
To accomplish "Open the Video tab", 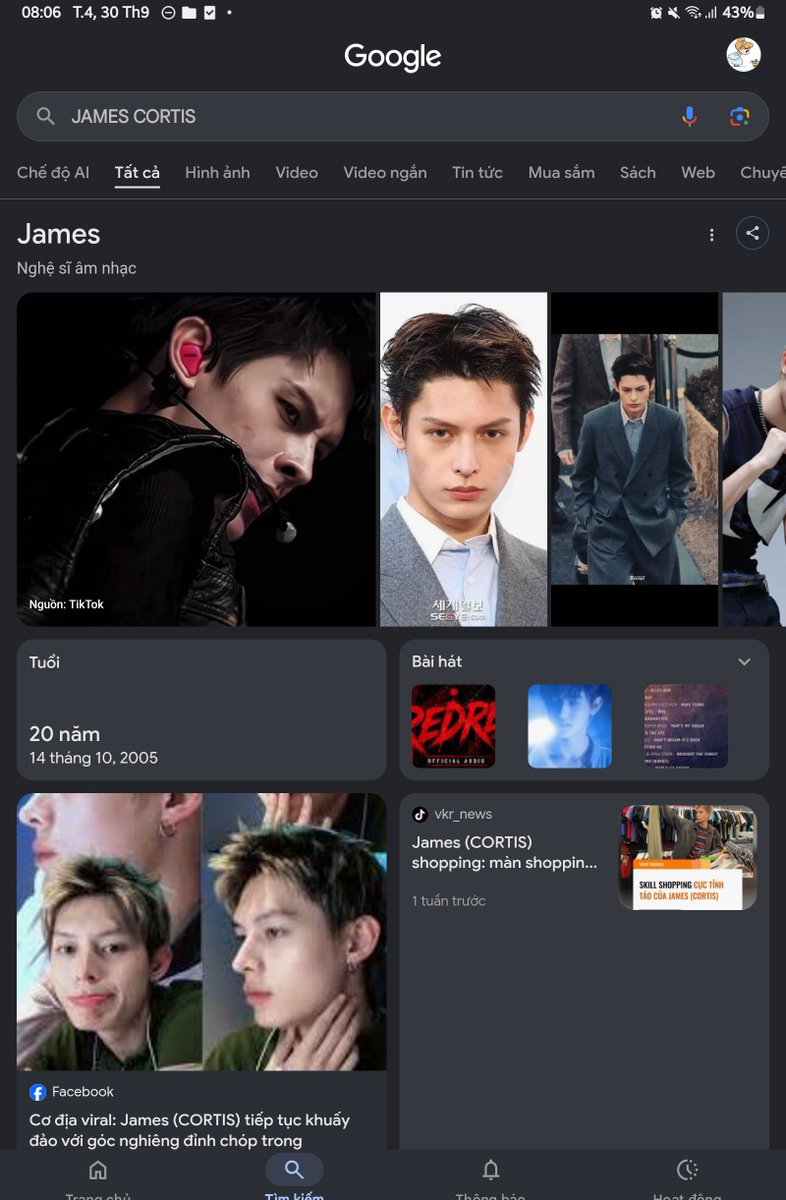I will click(x=296, y=172).
